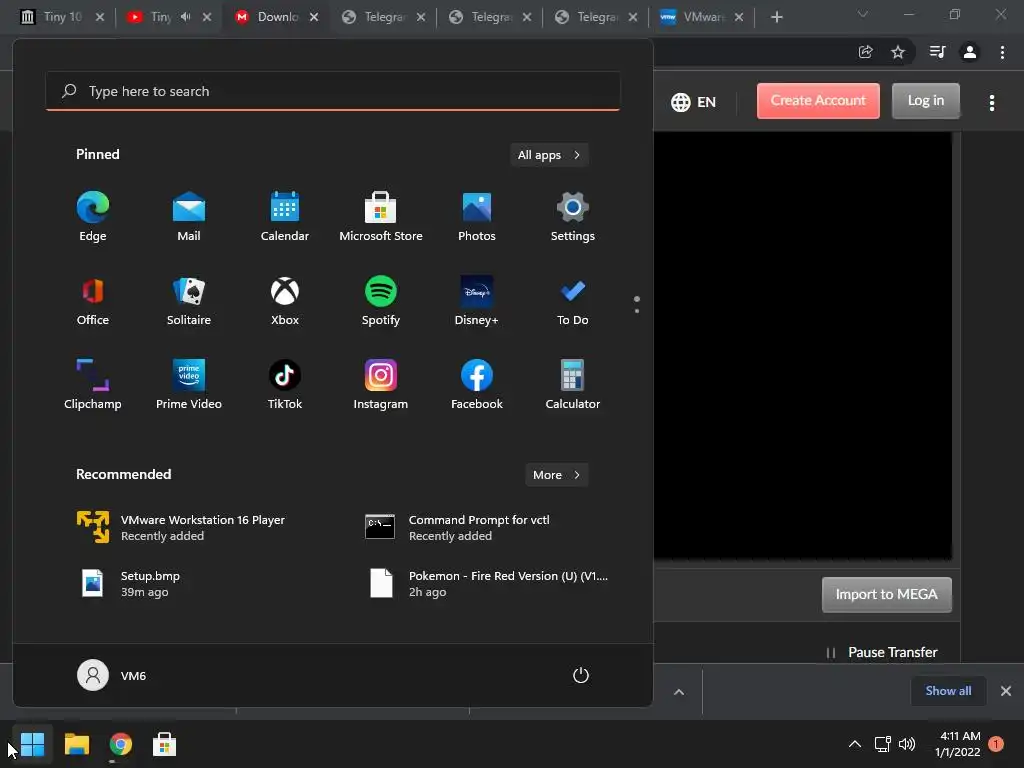Open Chrome media control icon

click(937, 52)
